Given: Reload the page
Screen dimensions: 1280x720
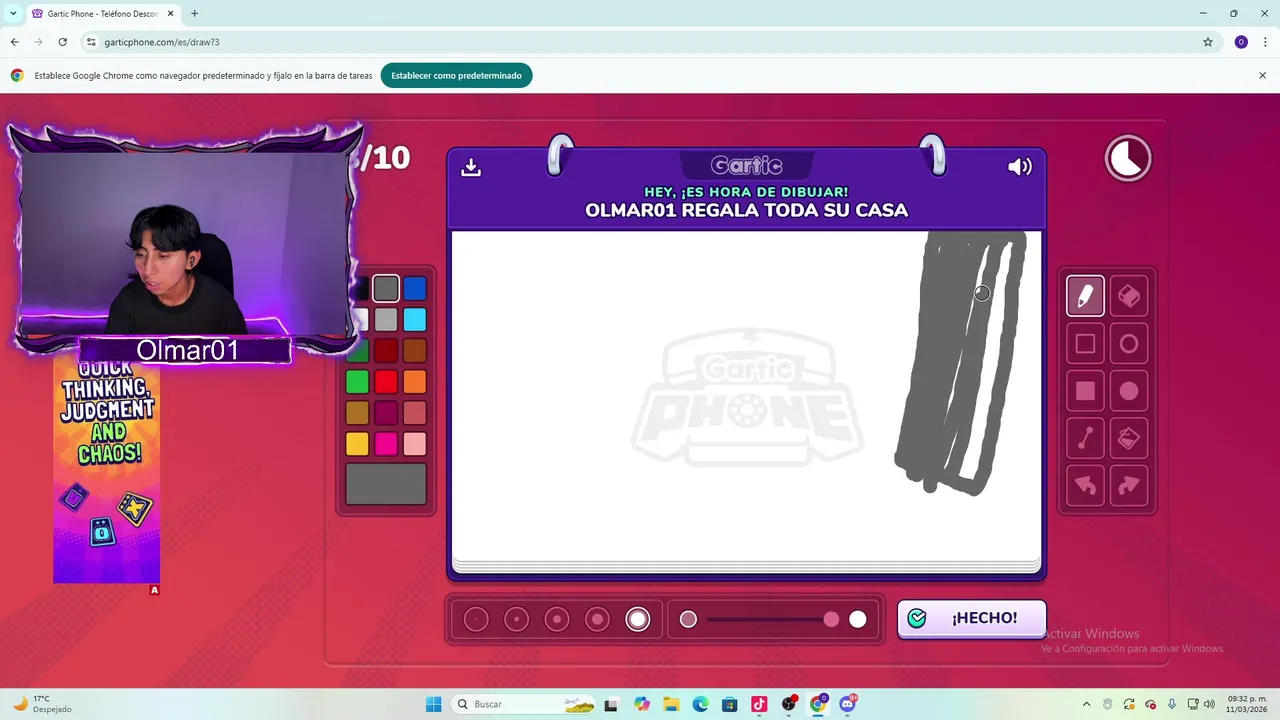Looking at the screenshot, I should pos(62,42).
